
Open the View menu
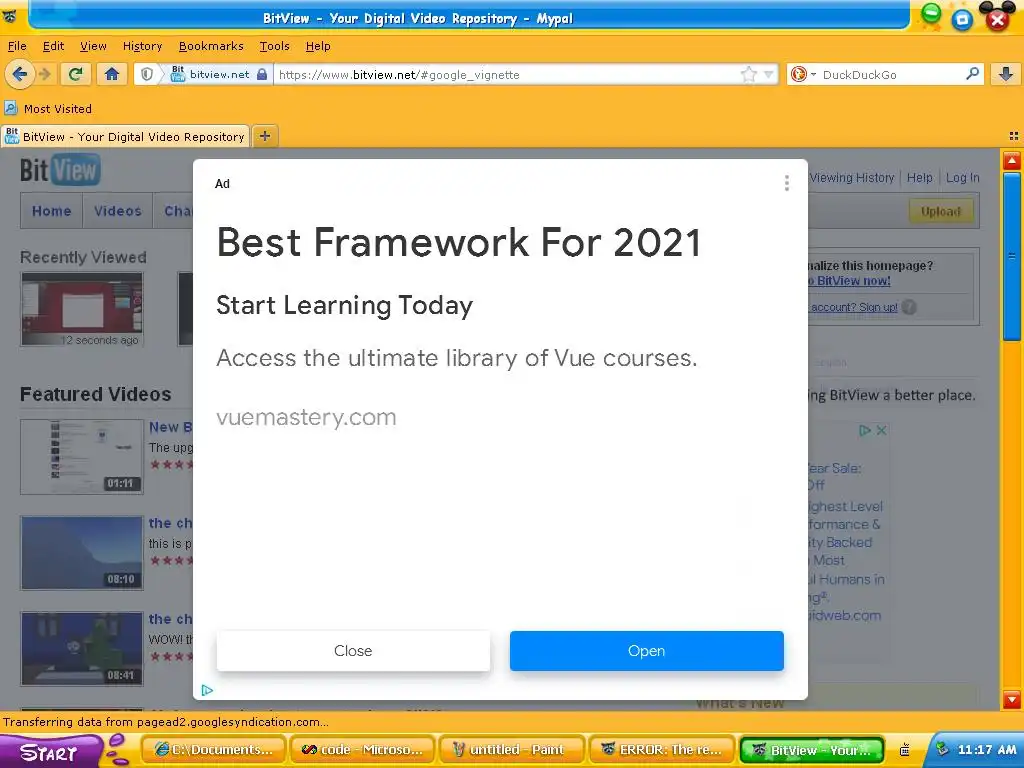tap(93, 46)
